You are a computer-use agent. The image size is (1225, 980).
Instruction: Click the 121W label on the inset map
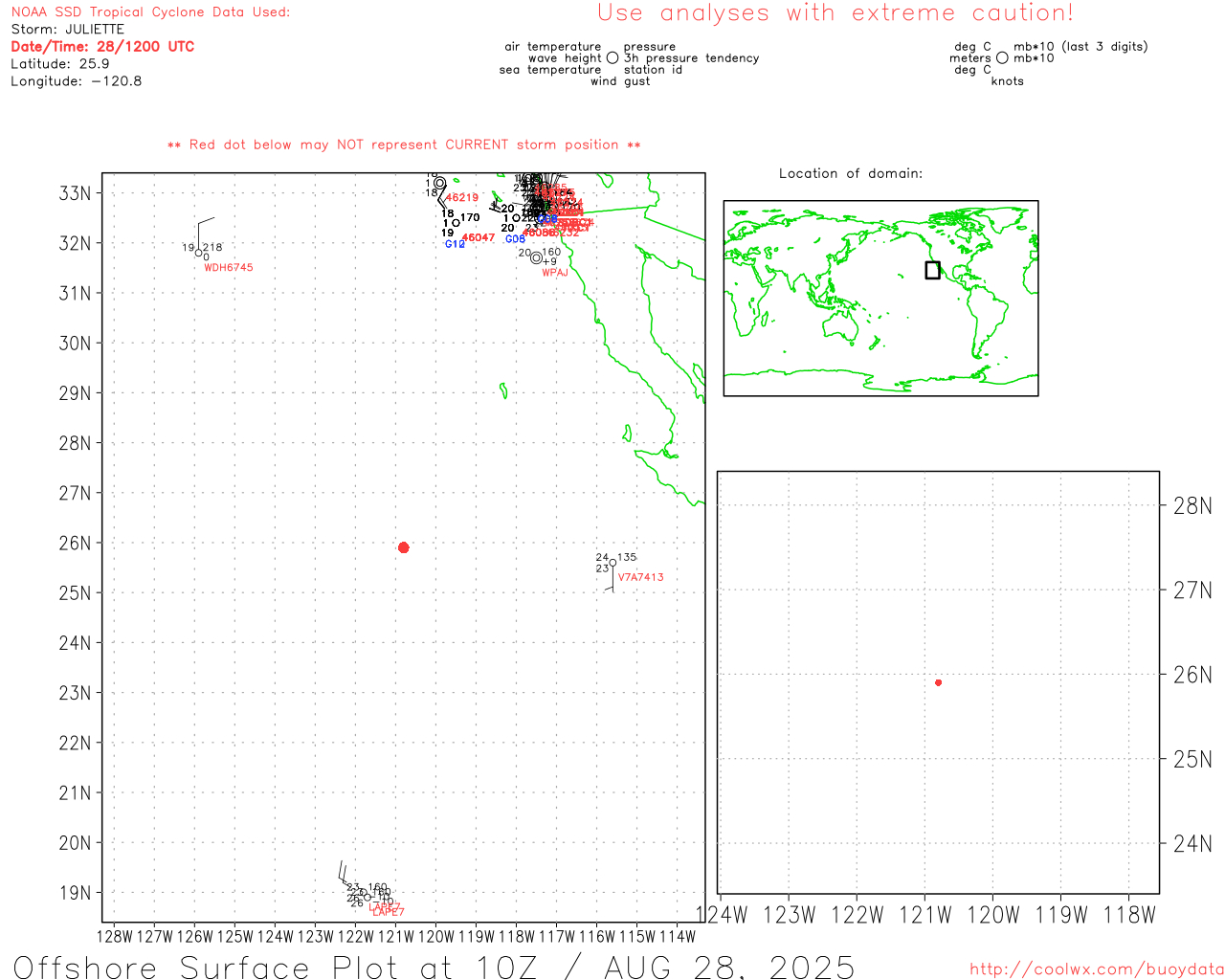pyautogui.click(x=925, y=915)
